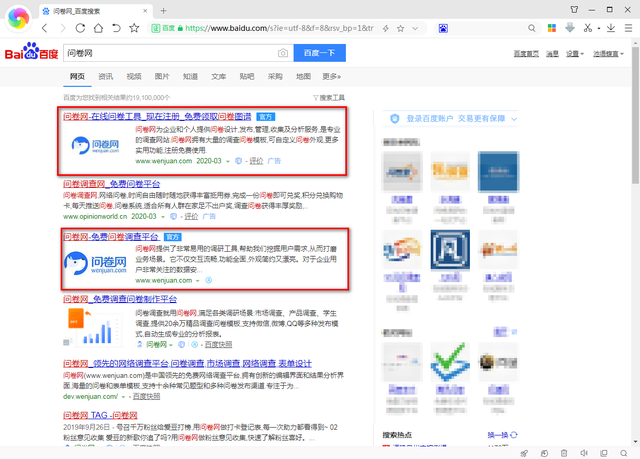Bookmark page with the address bar star icon
Viewport: 640px width, 459px height.
pyautogui.click(x=400, y=28)
